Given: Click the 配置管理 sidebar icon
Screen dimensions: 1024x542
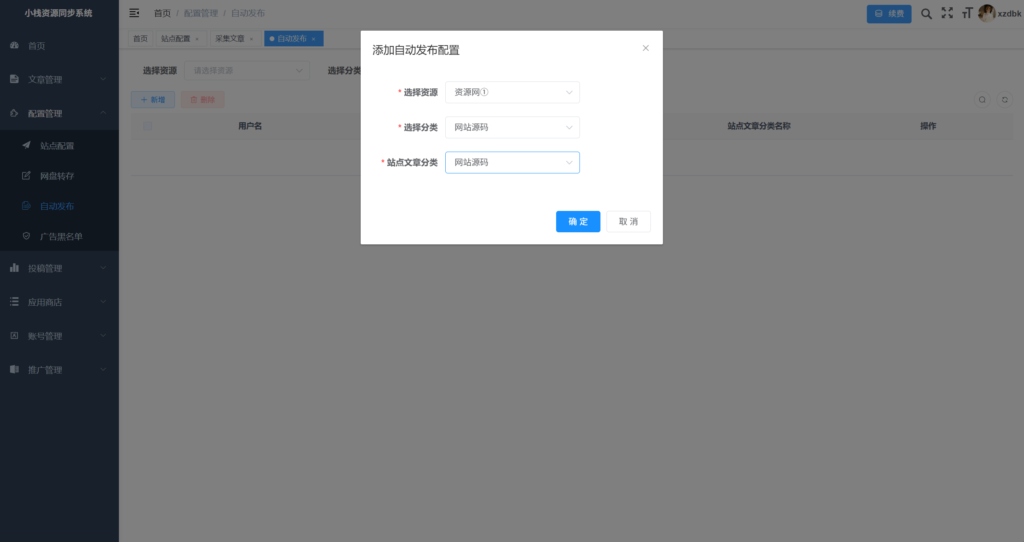Looking at the screenshot, I should tap(14, 113).
